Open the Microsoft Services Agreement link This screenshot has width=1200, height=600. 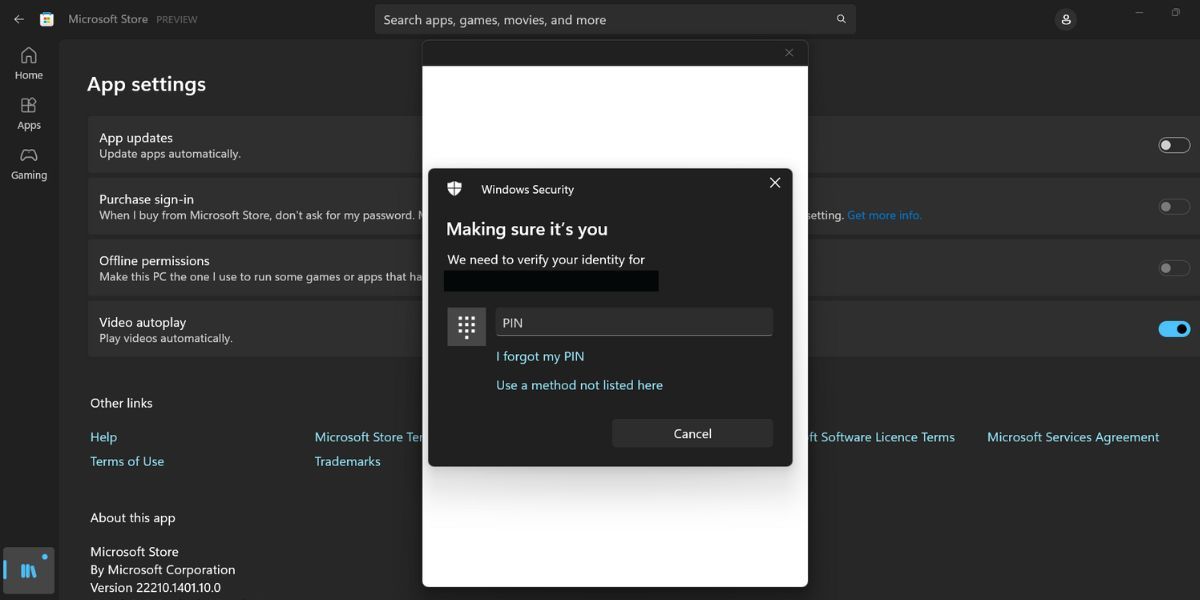point(1073,437)
